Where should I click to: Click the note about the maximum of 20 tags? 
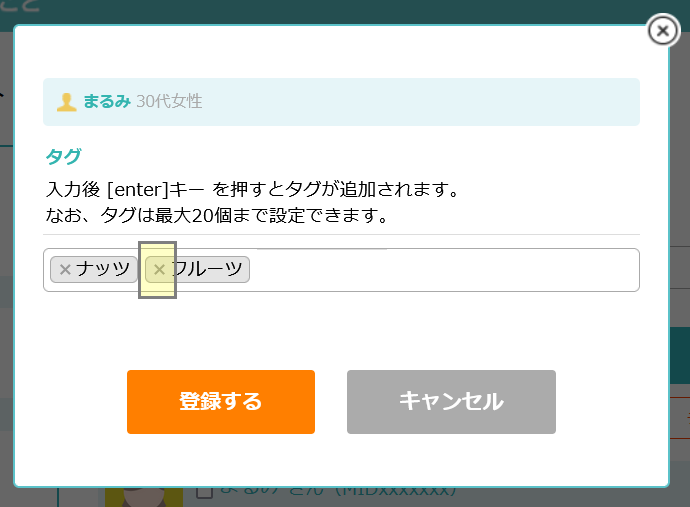coord(217,216)
